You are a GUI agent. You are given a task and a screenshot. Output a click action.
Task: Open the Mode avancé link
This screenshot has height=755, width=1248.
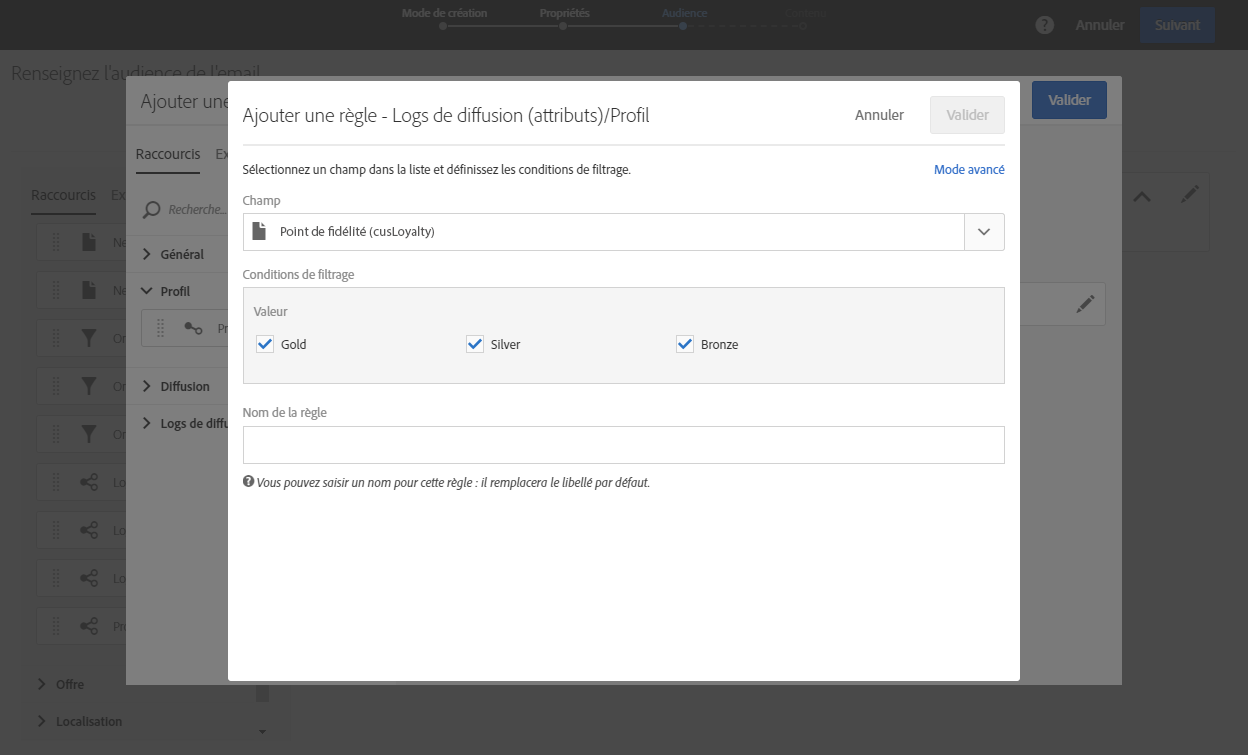tap(969, 170)
